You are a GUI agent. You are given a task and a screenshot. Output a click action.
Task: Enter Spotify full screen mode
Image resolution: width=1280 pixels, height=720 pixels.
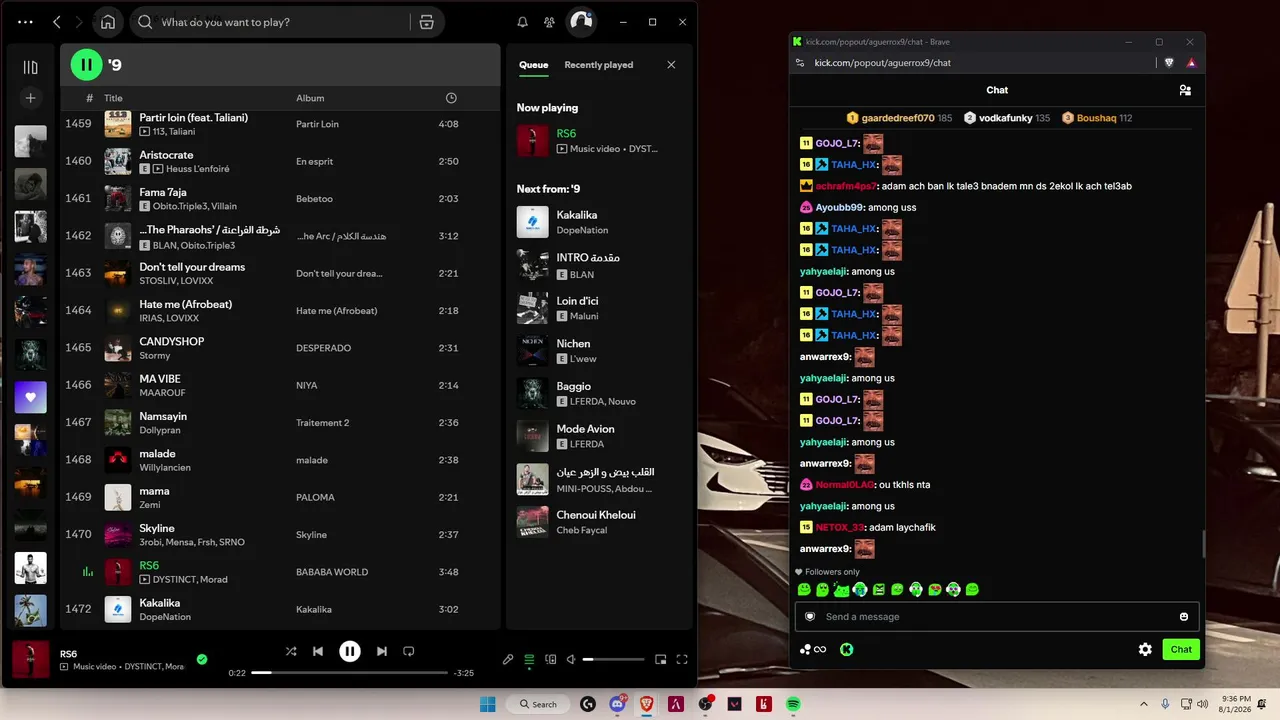(x=682, y=660)
